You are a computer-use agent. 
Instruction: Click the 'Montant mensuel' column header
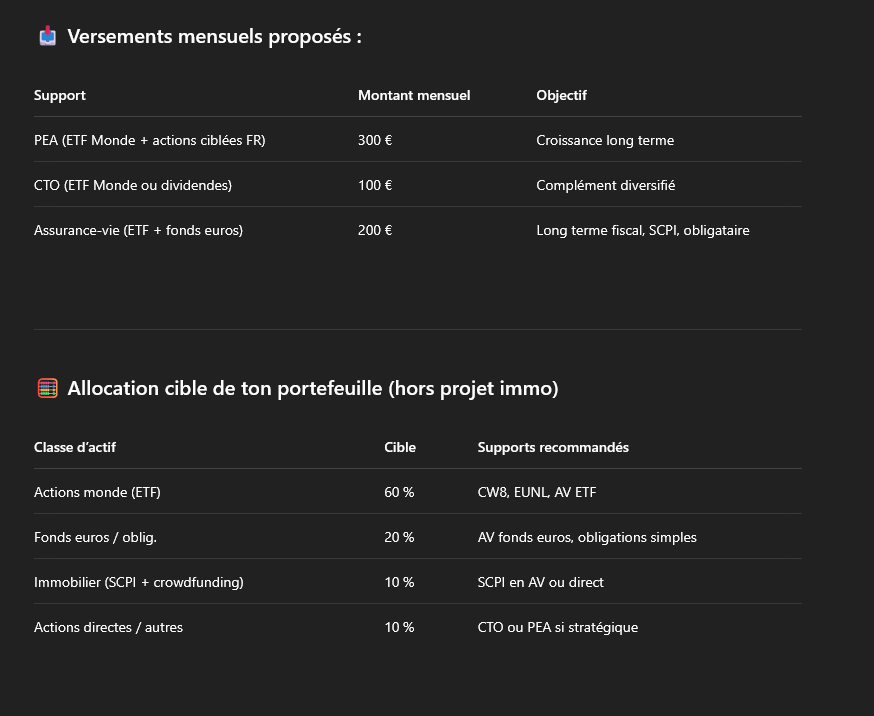coord(414,95)
